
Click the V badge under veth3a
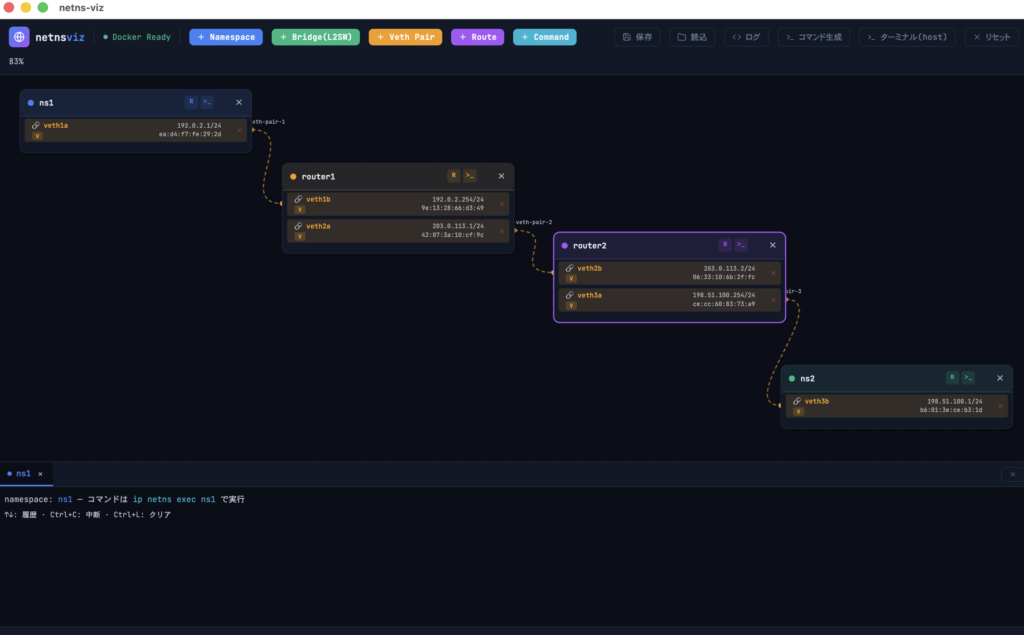(570, 306)
